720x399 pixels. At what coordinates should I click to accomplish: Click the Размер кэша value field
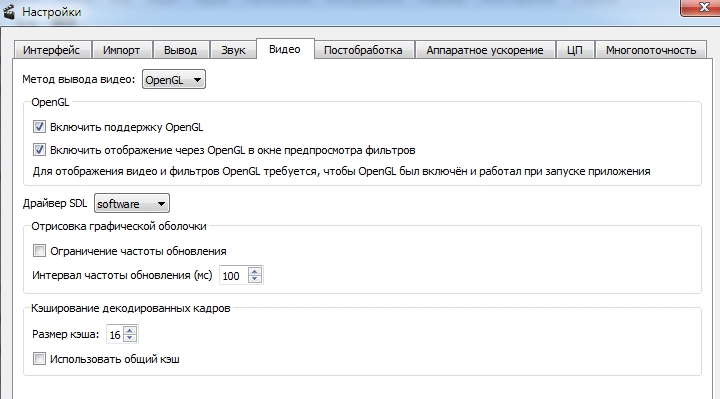click(x=115, y=334)
